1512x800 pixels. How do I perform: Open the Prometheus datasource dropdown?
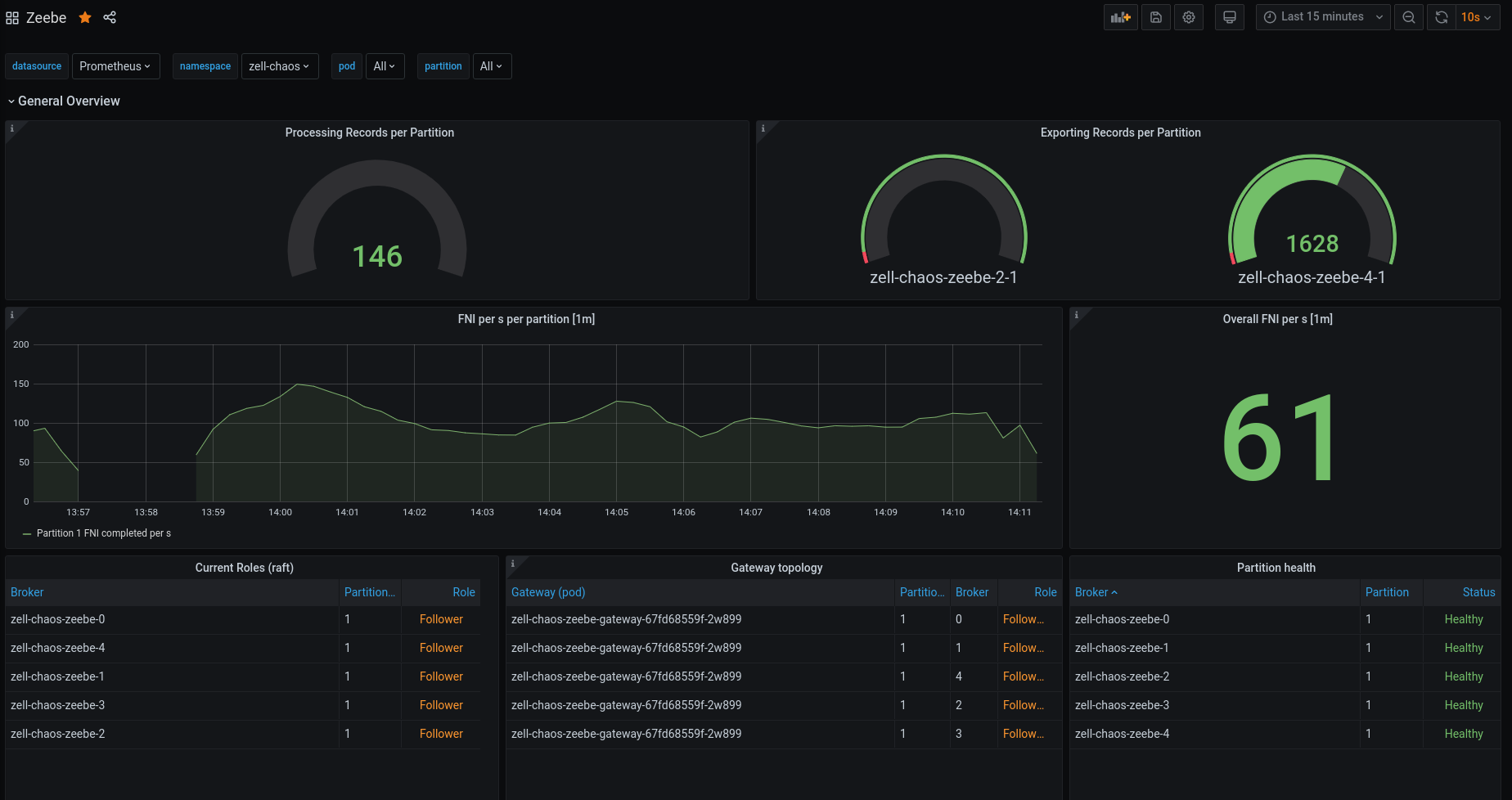tap(115, 66)
